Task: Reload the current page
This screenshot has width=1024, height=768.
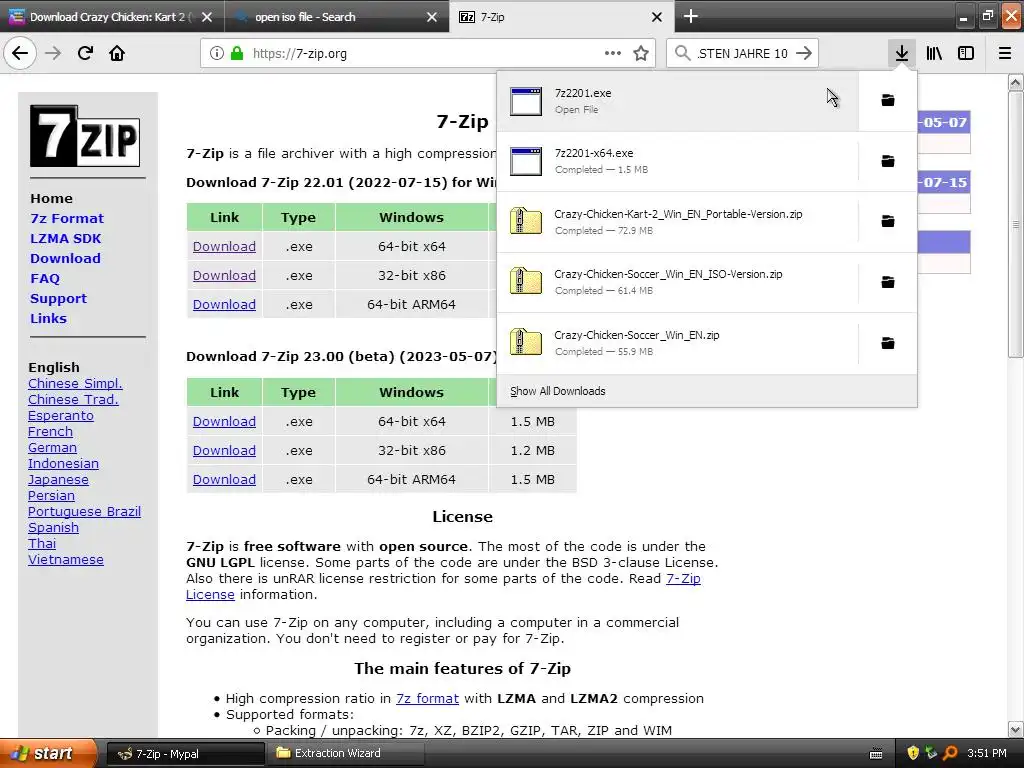Action: [x=85, y=53]
